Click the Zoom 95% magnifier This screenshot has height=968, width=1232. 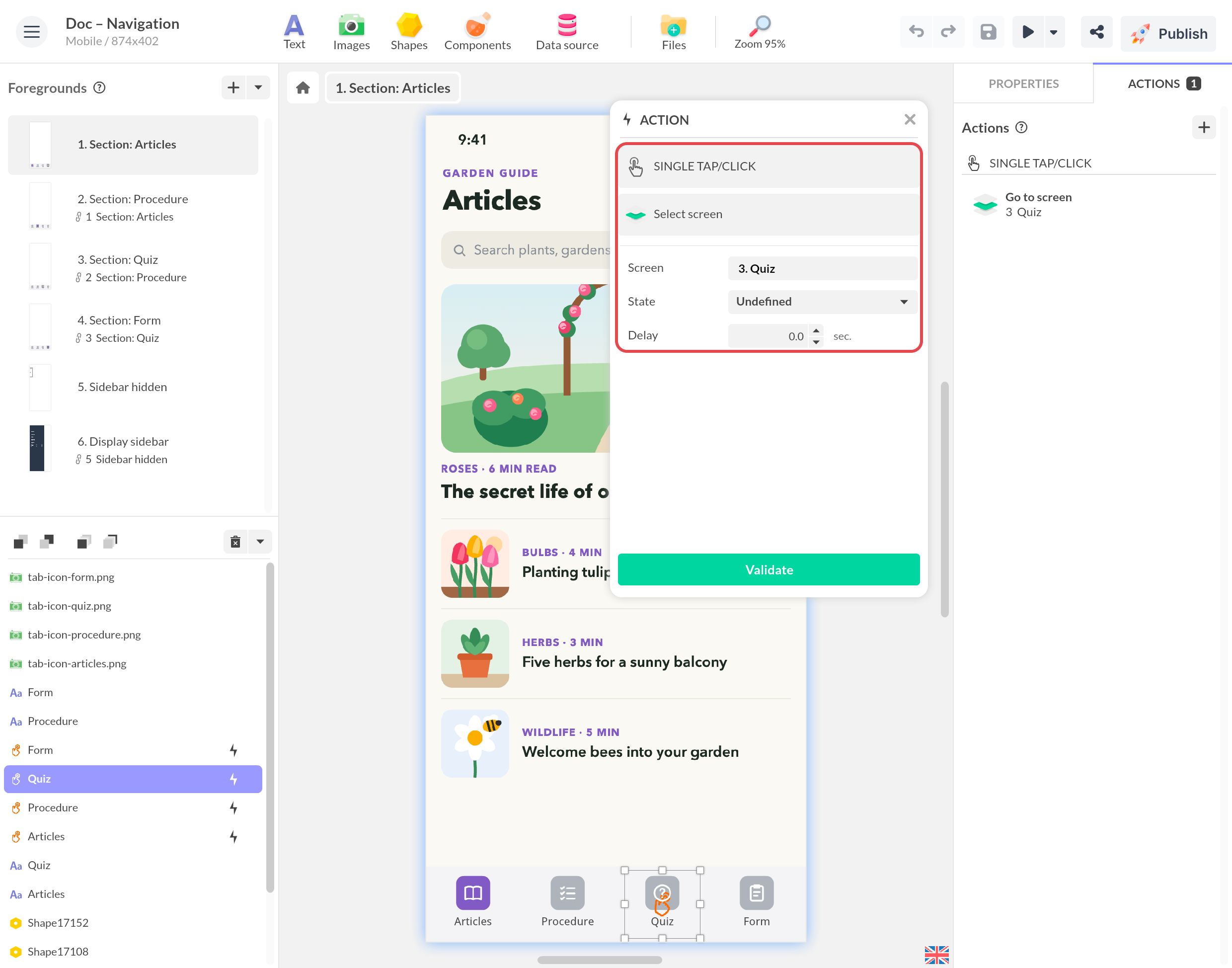760,32
